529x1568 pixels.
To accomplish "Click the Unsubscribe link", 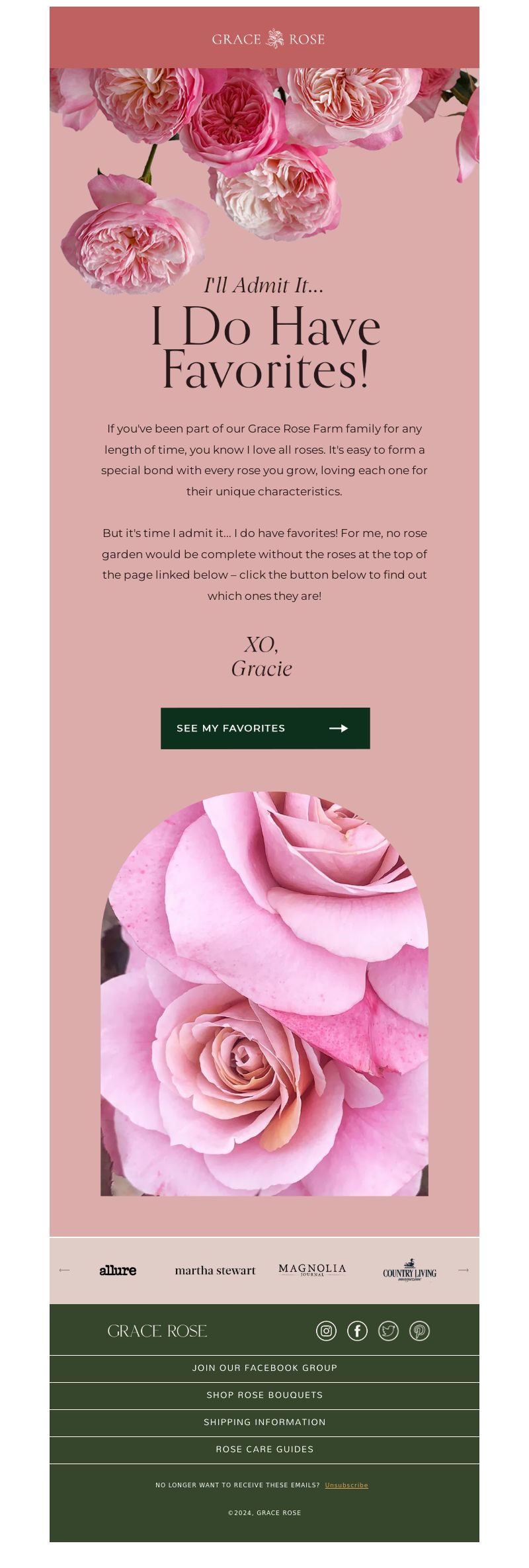I will pos(346,1485).
